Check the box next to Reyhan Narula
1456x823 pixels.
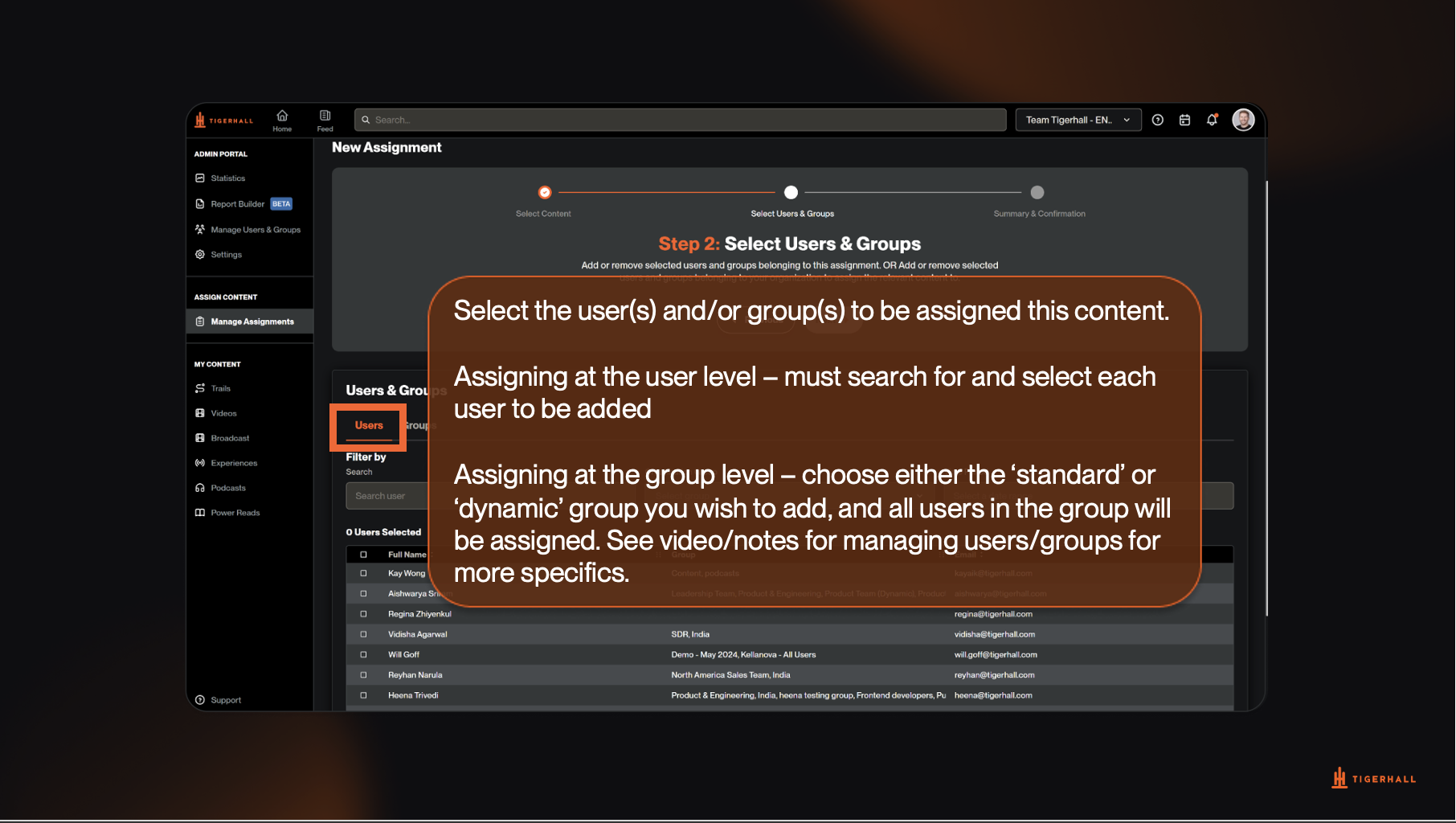(x=363, y=675)
